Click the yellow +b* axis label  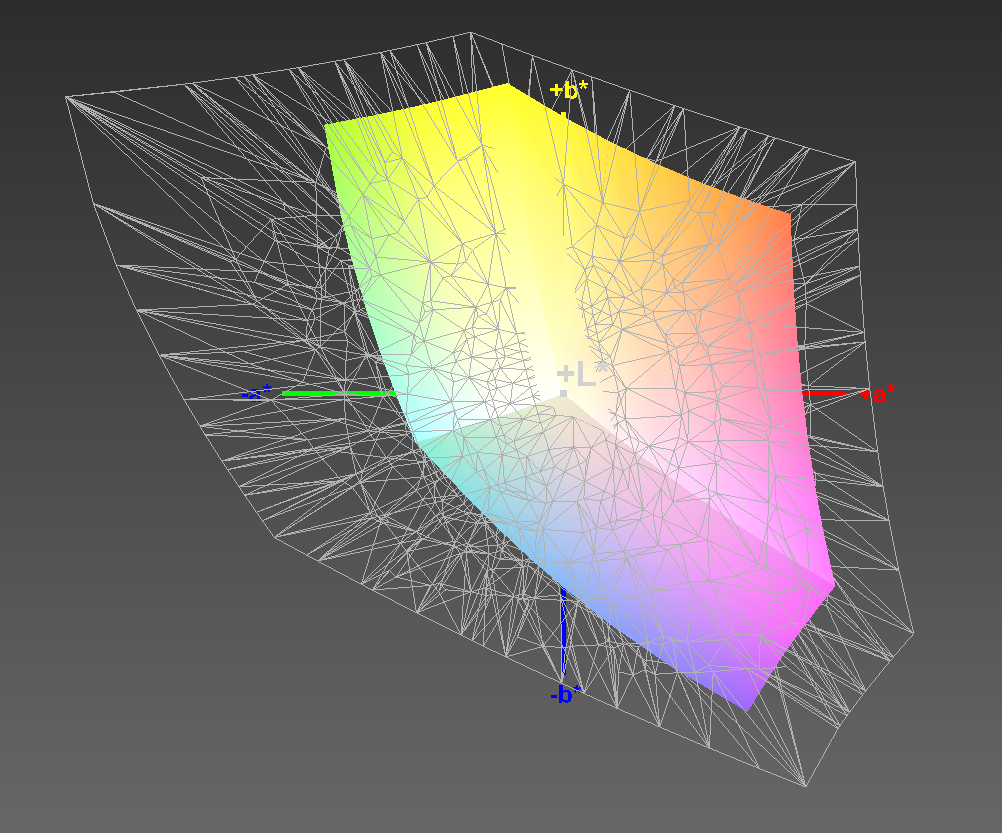(x=568, y=90)
